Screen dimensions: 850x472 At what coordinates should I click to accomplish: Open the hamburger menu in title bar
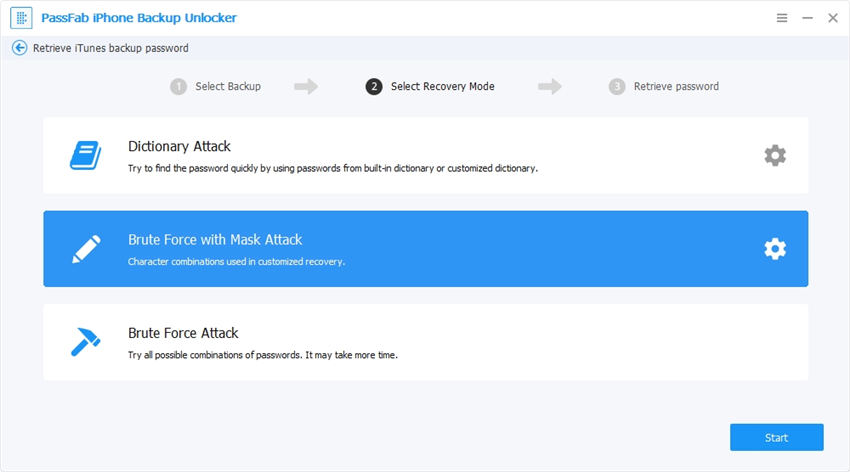pos(782,19)
